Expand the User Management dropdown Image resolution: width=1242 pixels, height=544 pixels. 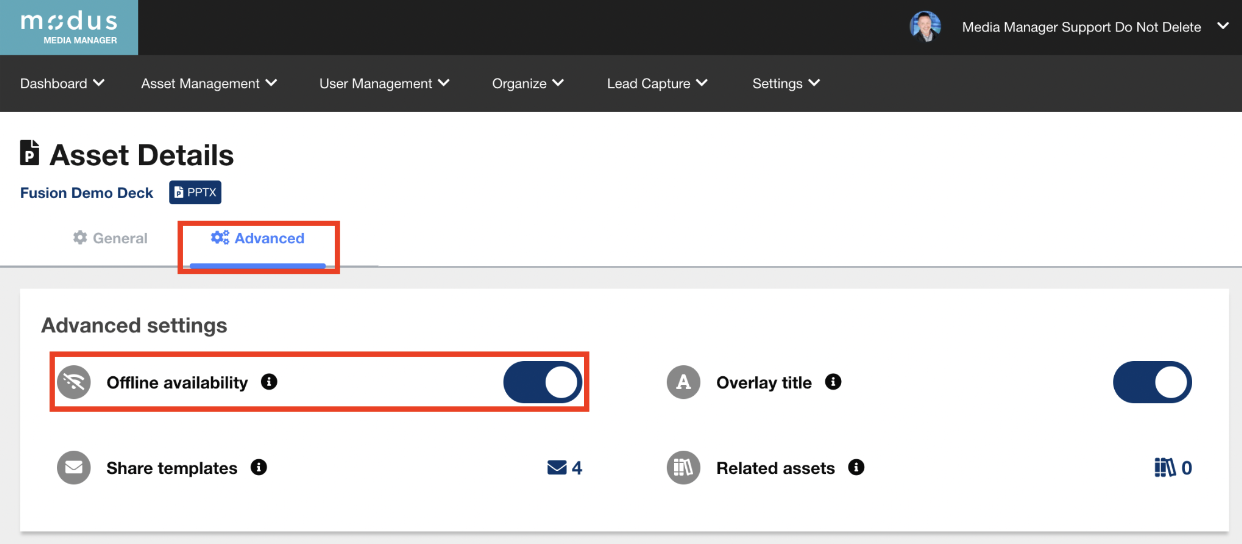[x=384, y=83]
